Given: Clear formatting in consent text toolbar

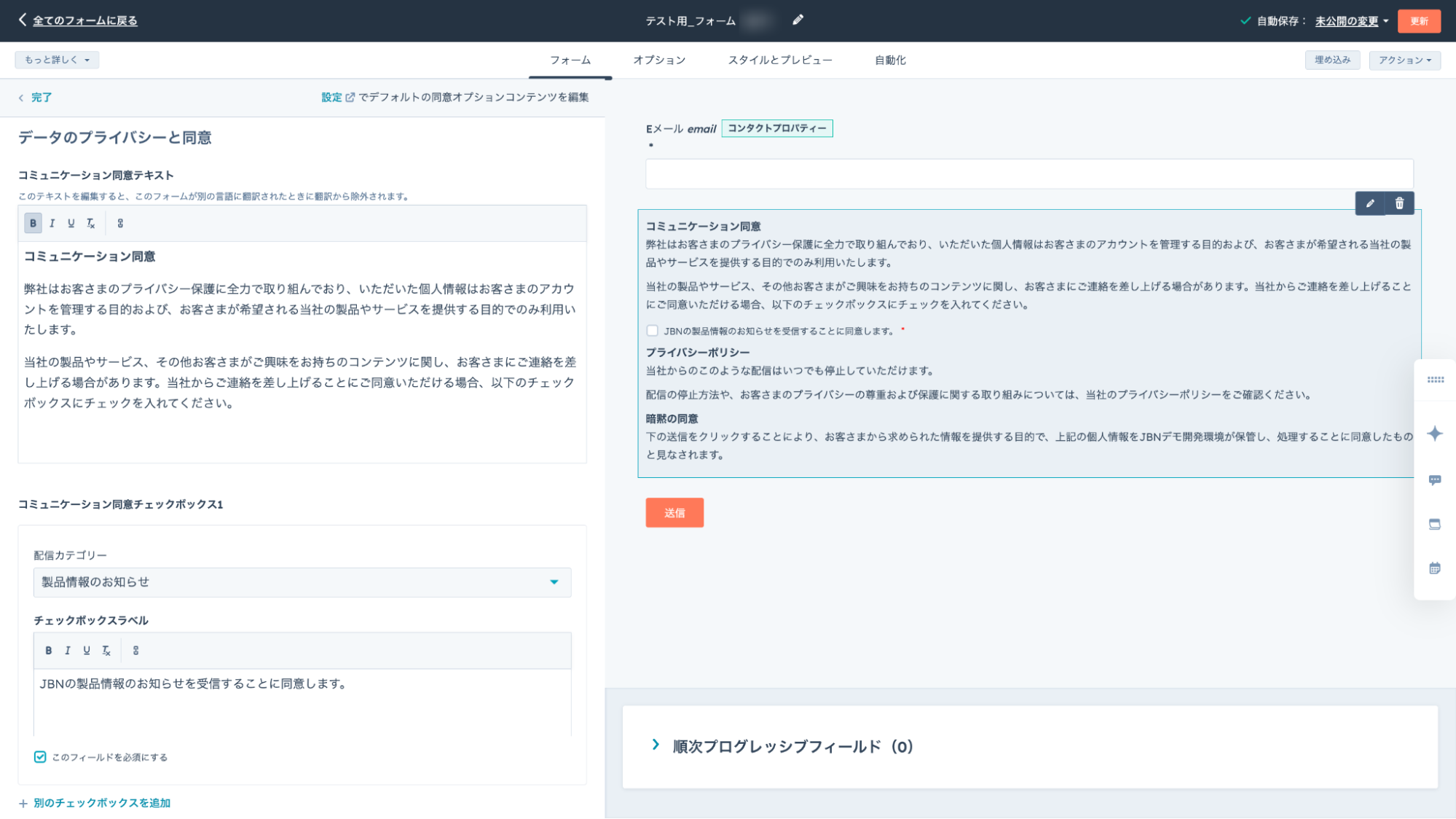Looking at the screenshot, I should (90, 223).
